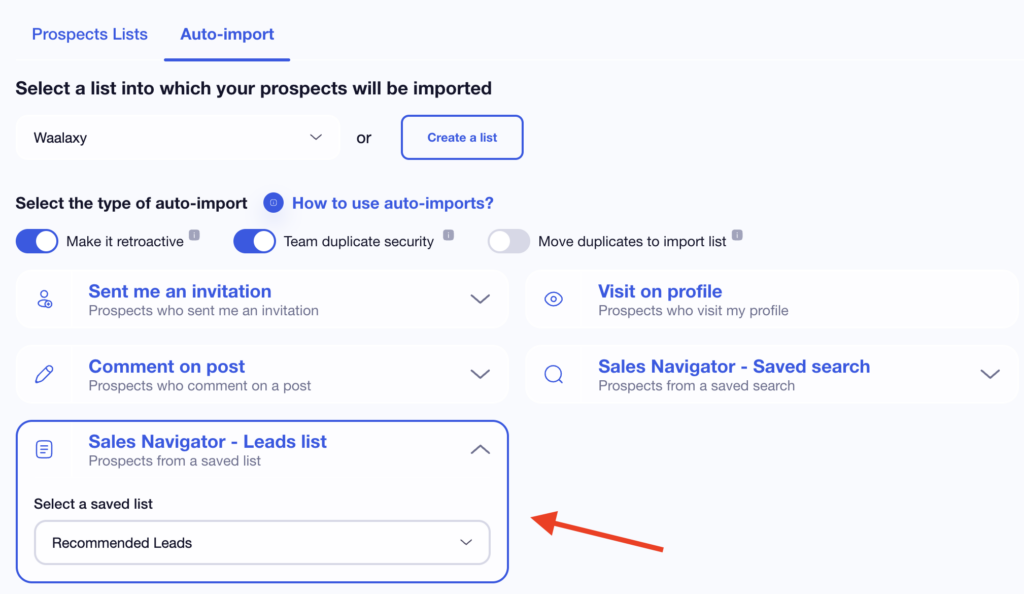The image size is (1024, 594).
Task: Click the person icon beside Sent me an invitation
Action: [x=44, y=298]
